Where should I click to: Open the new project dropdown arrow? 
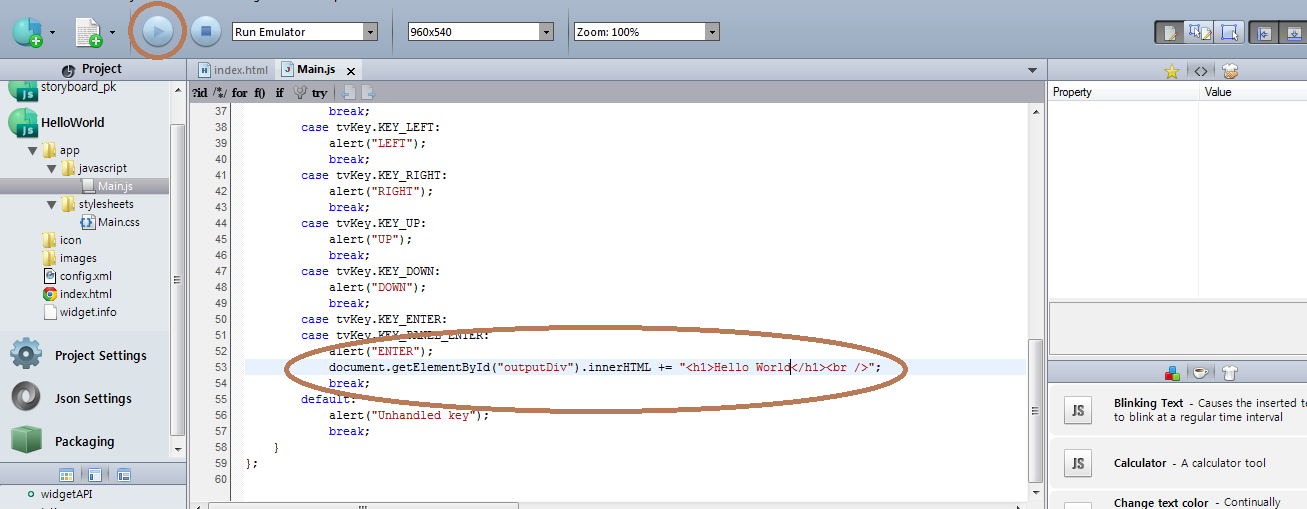coord(52,32)
